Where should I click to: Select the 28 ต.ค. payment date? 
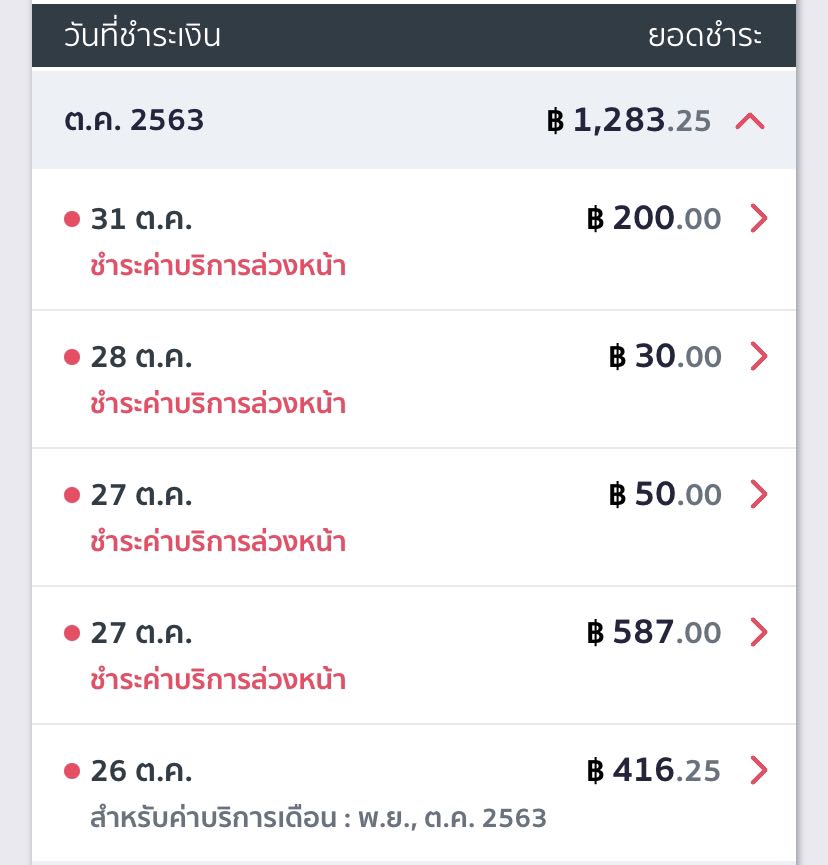pos(141,357)
